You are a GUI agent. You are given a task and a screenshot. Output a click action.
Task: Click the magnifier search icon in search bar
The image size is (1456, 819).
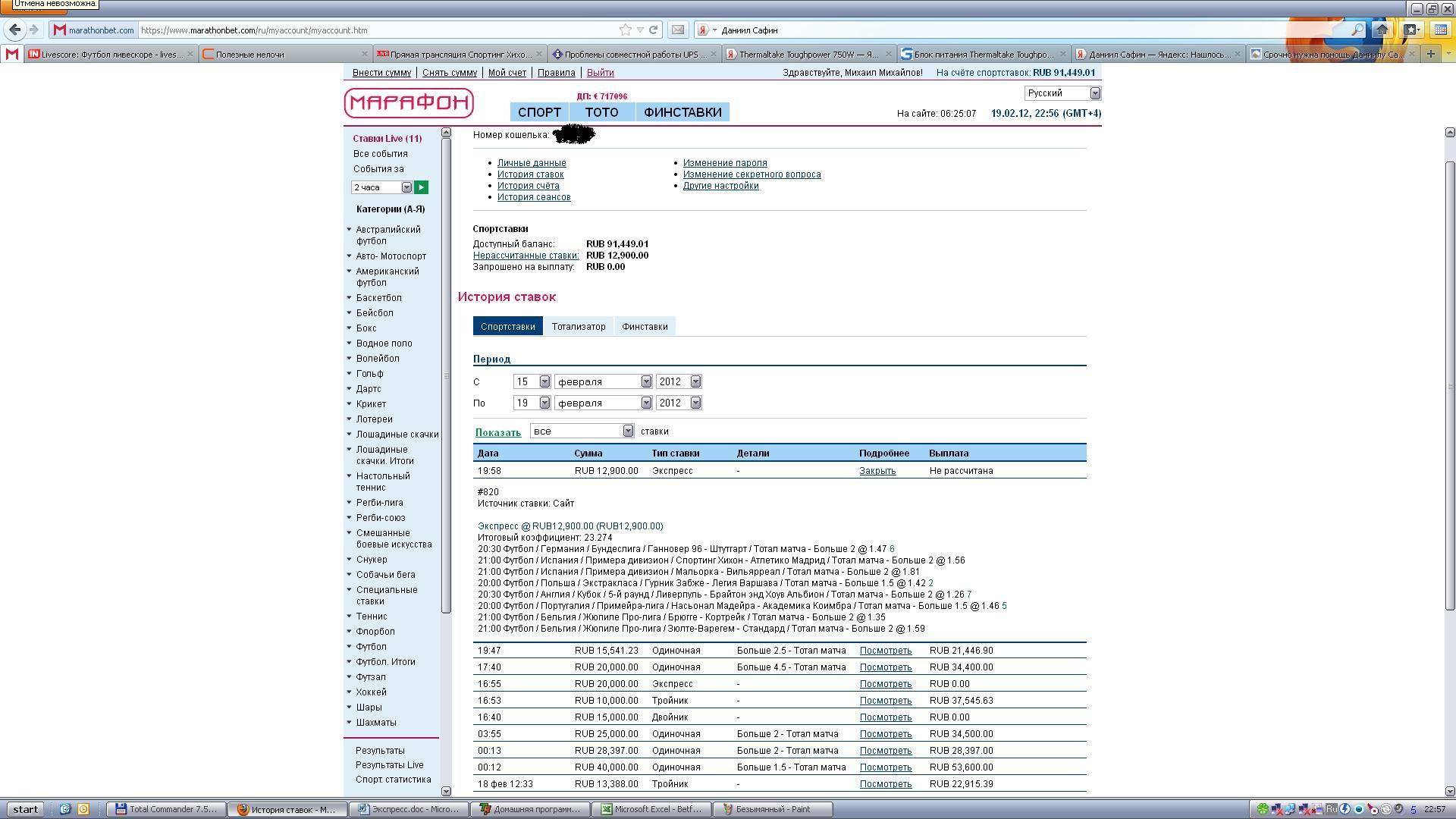(x=1356, y=30)
